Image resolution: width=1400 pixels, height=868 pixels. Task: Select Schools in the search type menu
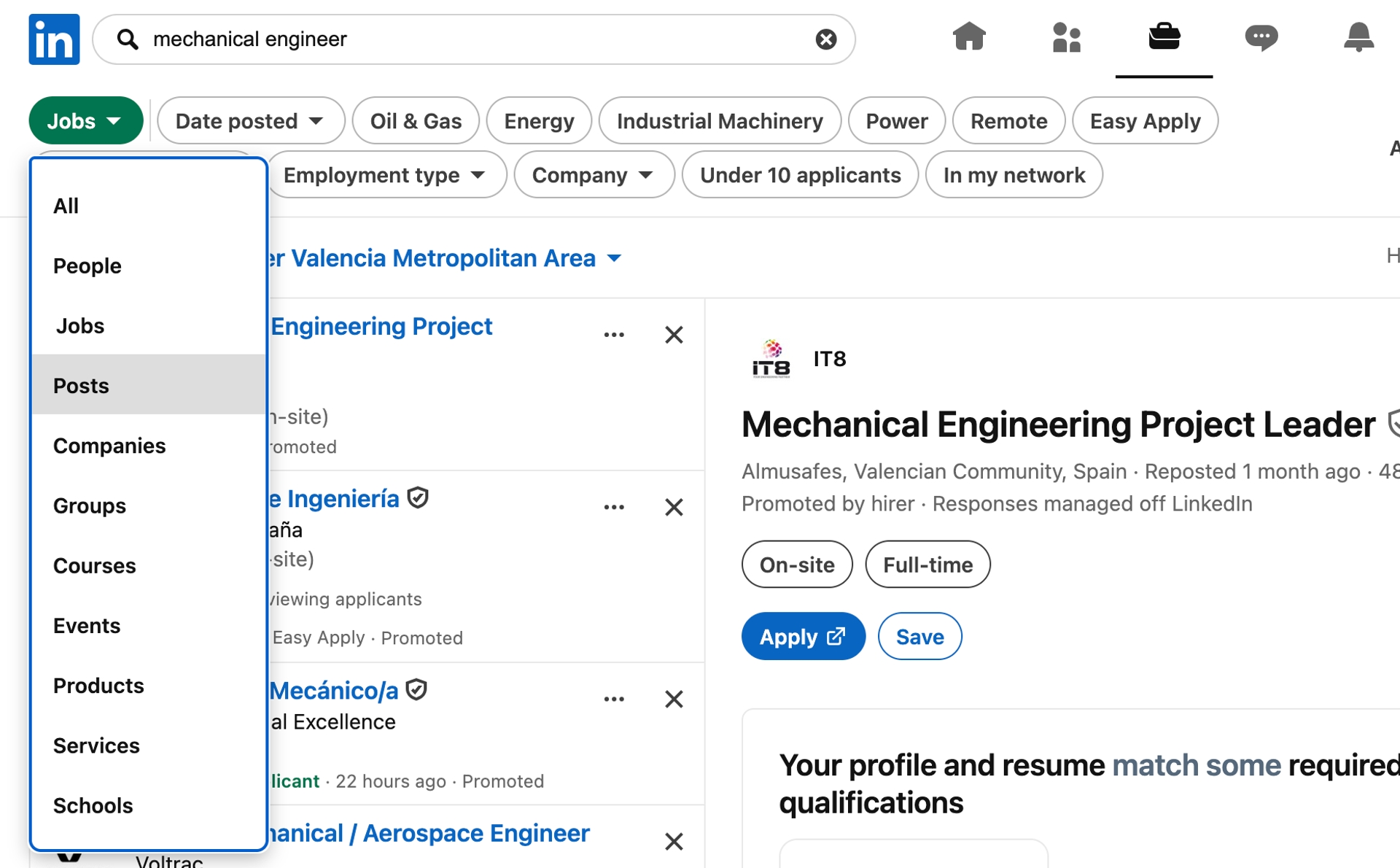(149, 805)
